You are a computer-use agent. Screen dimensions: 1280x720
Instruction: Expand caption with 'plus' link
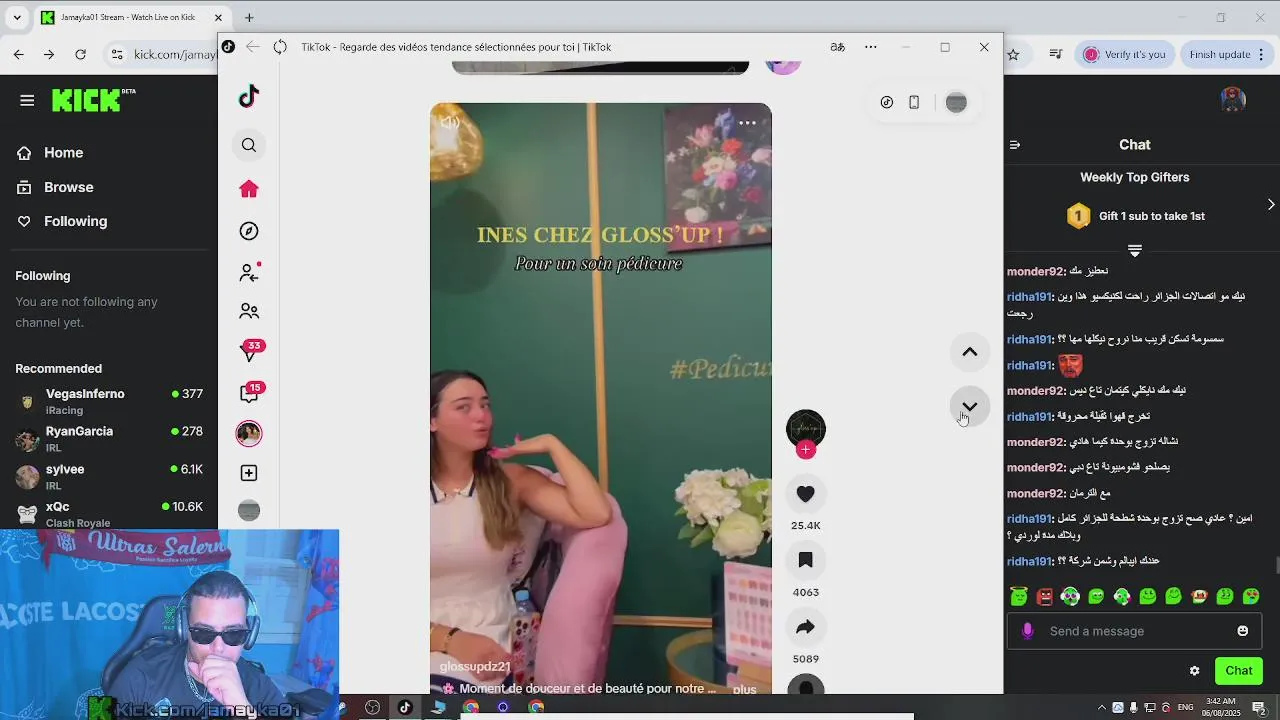point(744,689)
